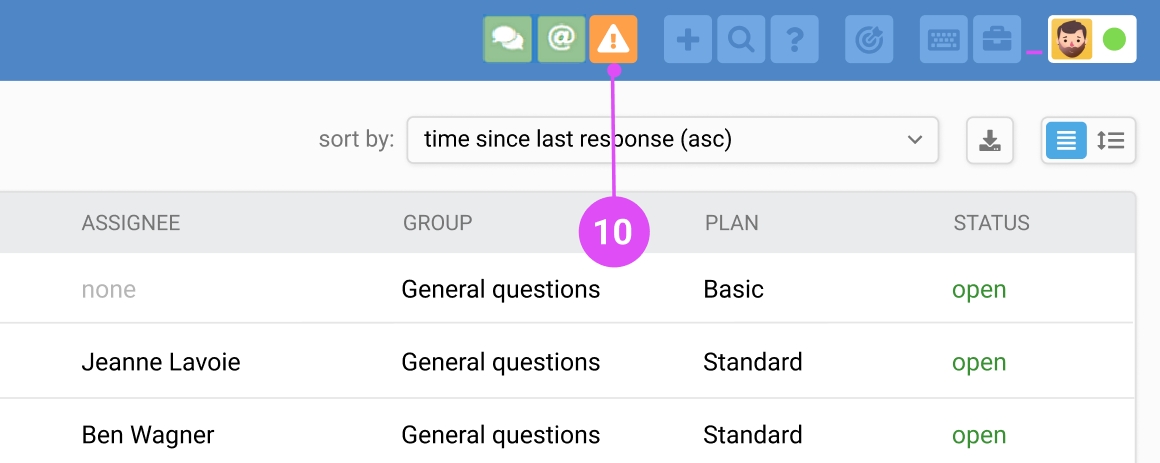Image resolution: width=1160 pixels, height=463 pixels.
Task: Click the target goals icon
Action: point(869,39)
